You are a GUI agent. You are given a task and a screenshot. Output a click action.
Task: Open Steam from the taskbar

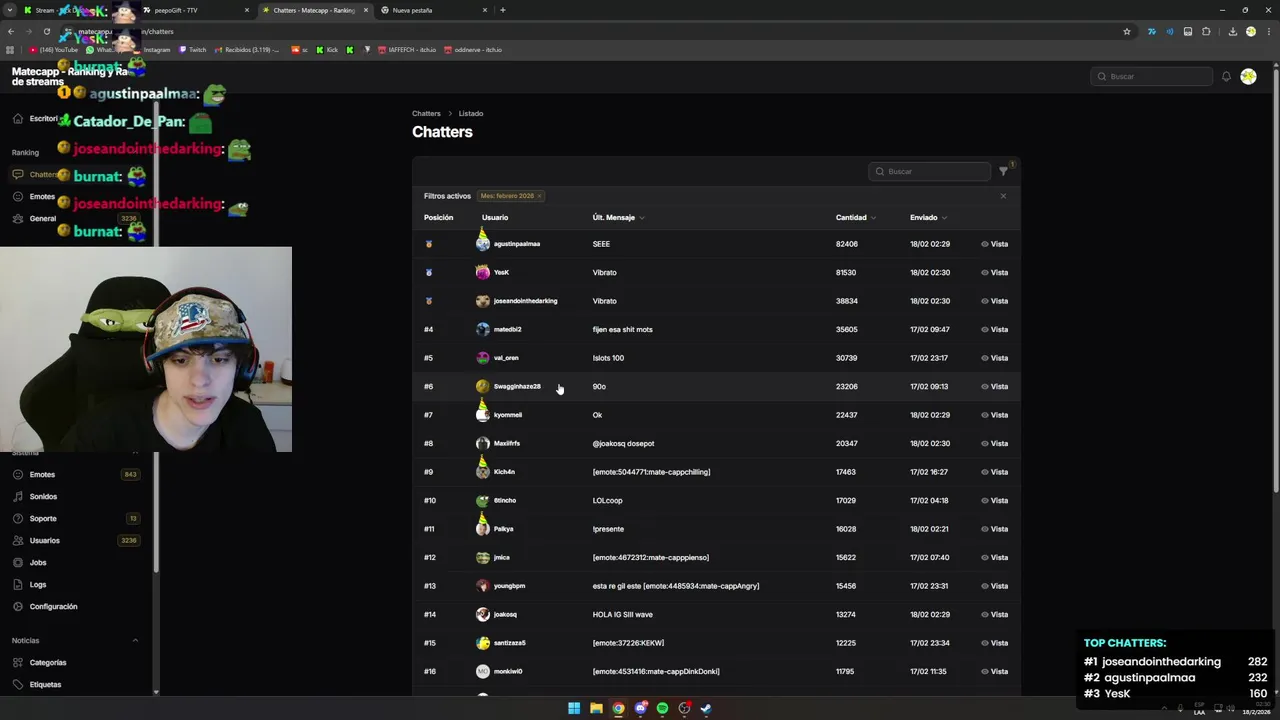tap(706, 708)
